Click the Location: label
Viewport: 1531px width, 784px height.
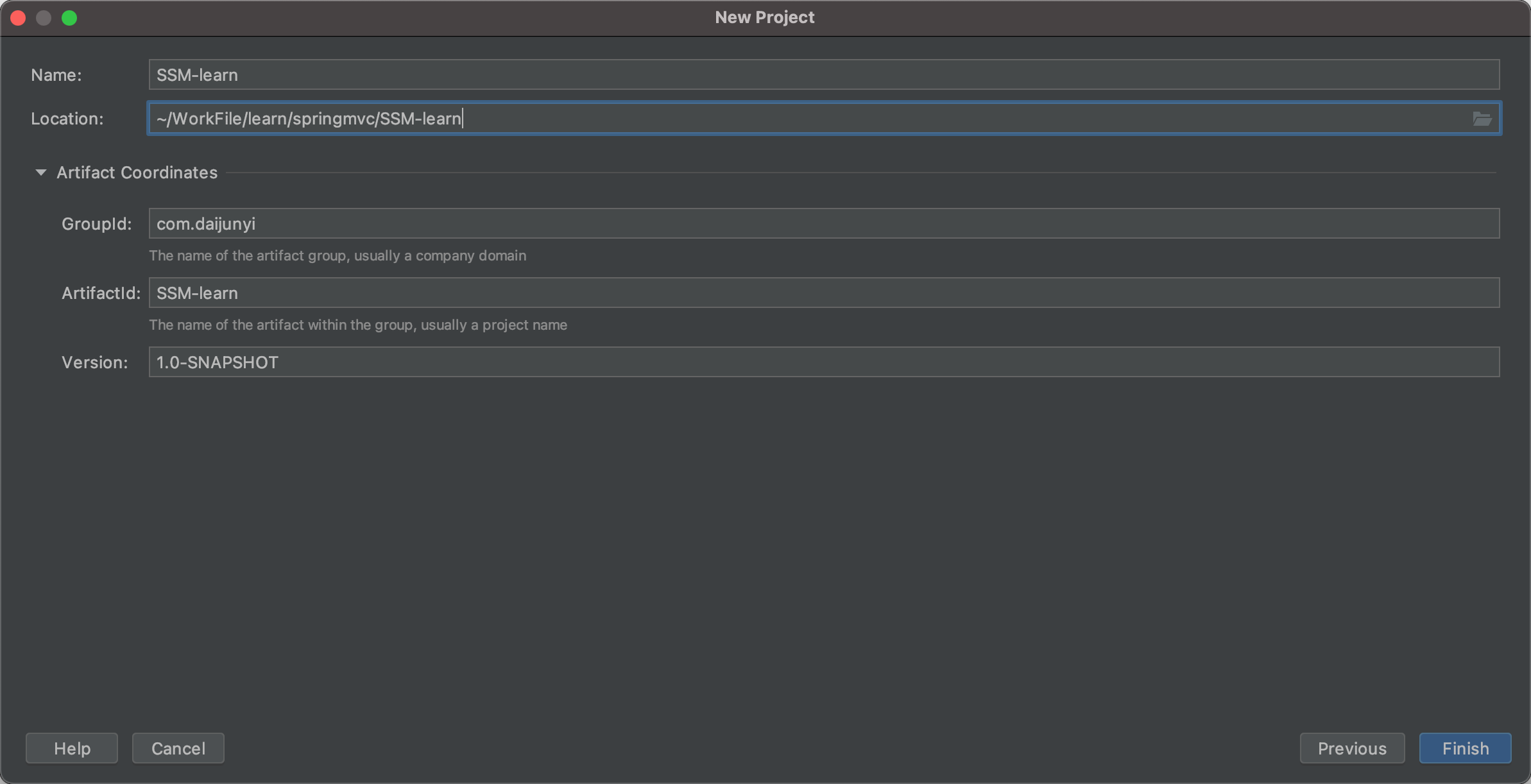coord(67,119)
